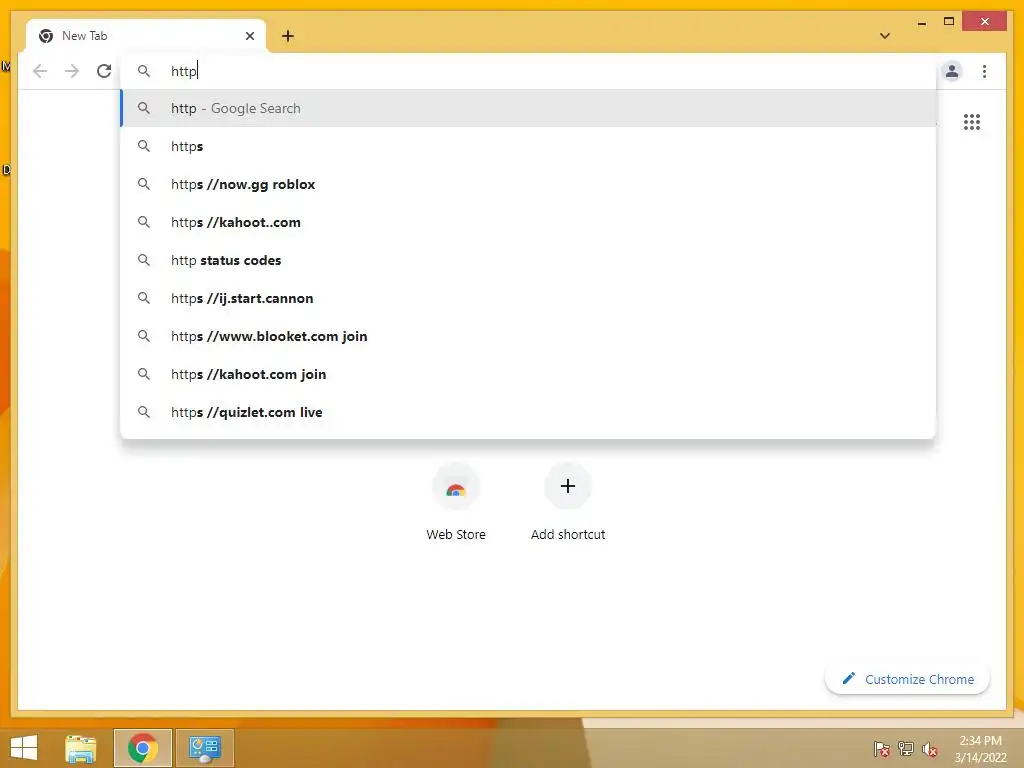Open the Chrome profile avatar menu

pyautogui.click(x=952, y=71)
